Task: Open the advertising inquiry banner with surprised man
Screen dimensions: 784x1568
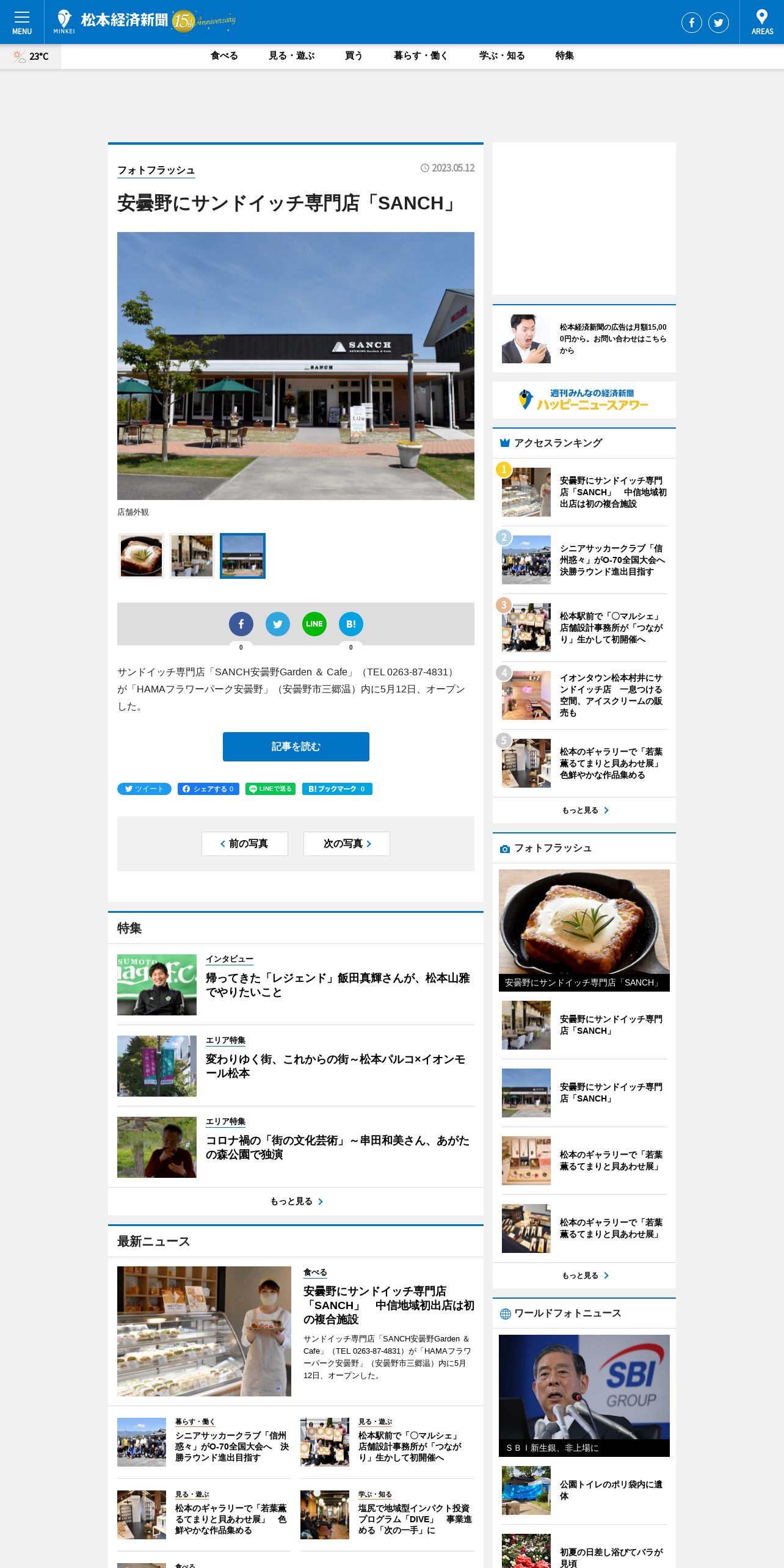Action: click(x=584, y=339)
